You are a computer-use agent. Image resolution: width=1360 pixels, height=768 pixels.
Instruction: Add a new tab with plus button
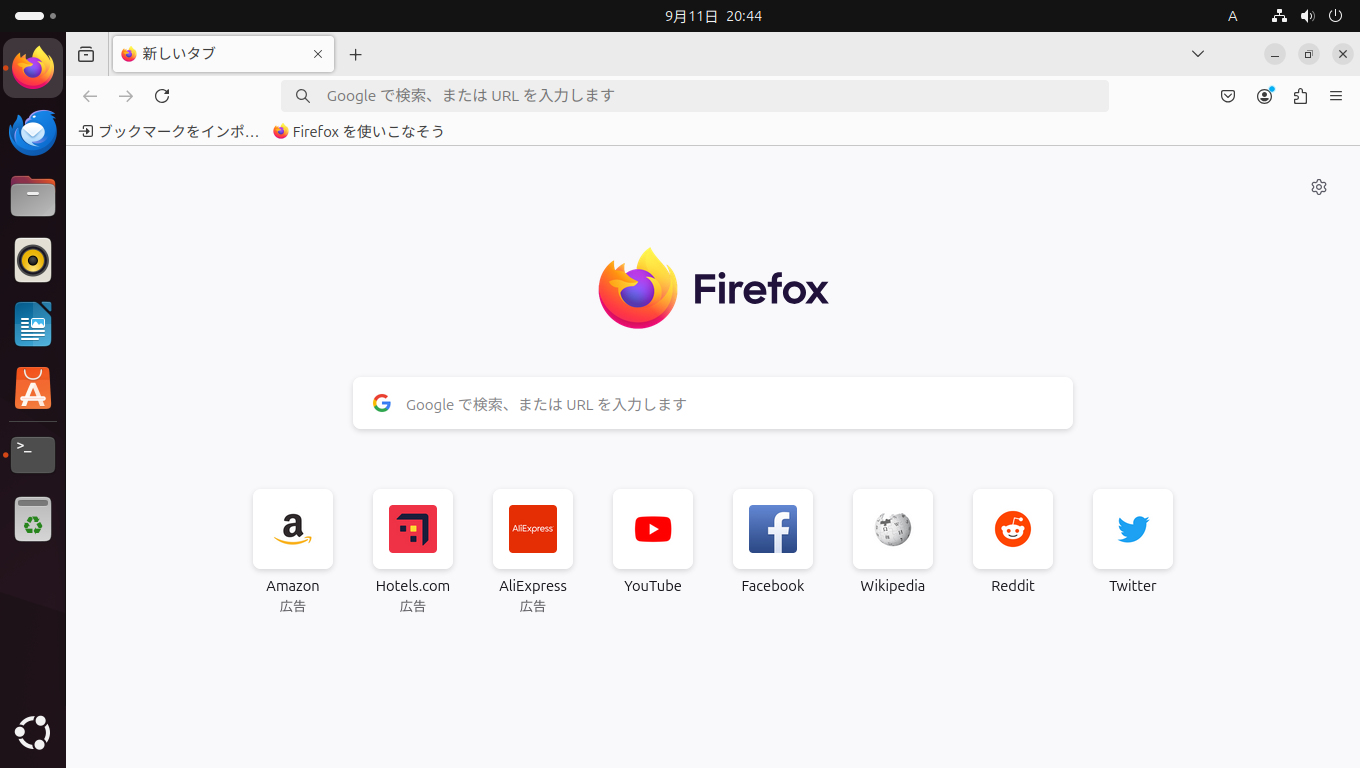355,54
